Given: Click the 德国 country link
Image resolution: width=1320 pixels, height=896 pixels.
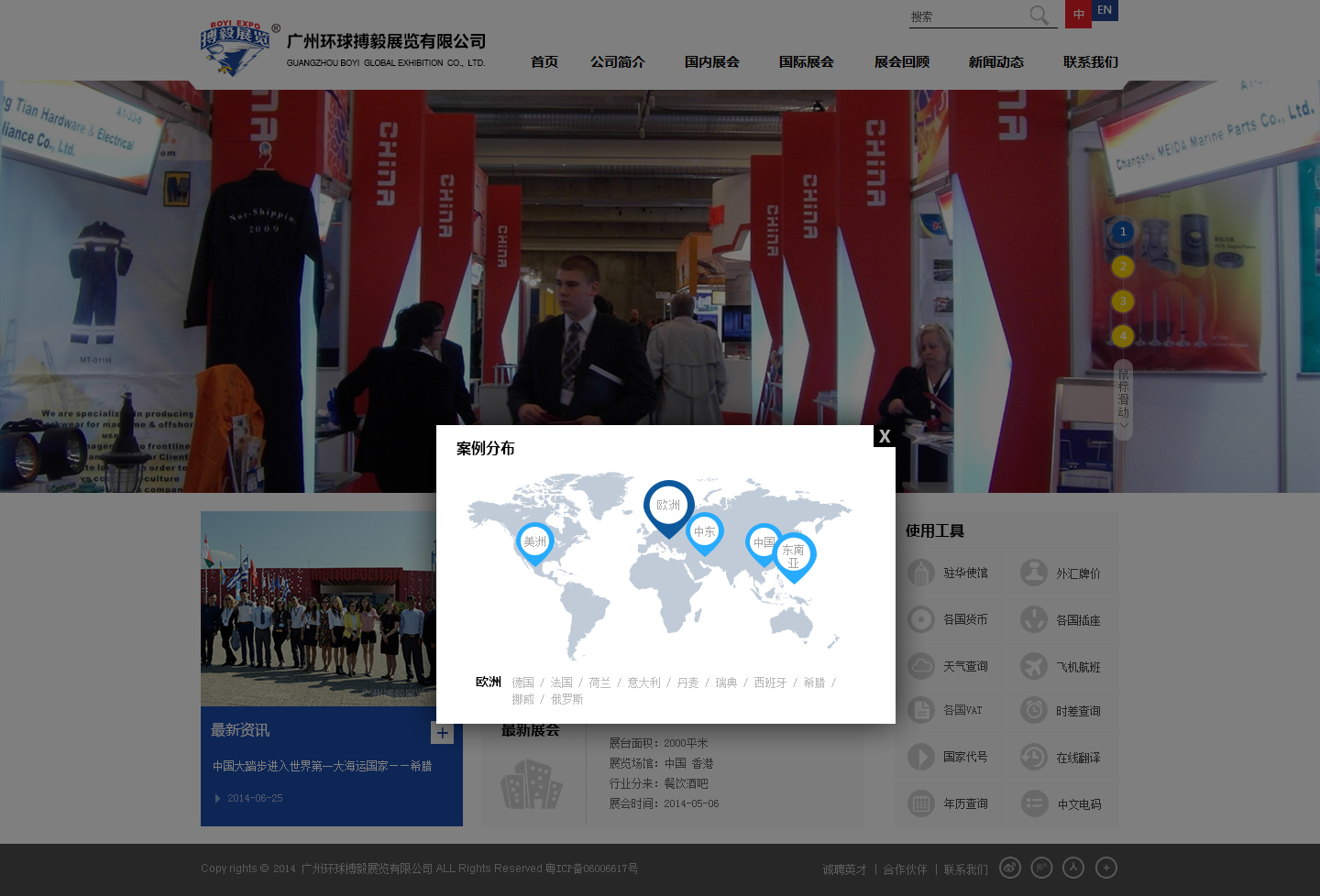Looking at the screenshot, I should pyautogui.click(x=522, y=683).
